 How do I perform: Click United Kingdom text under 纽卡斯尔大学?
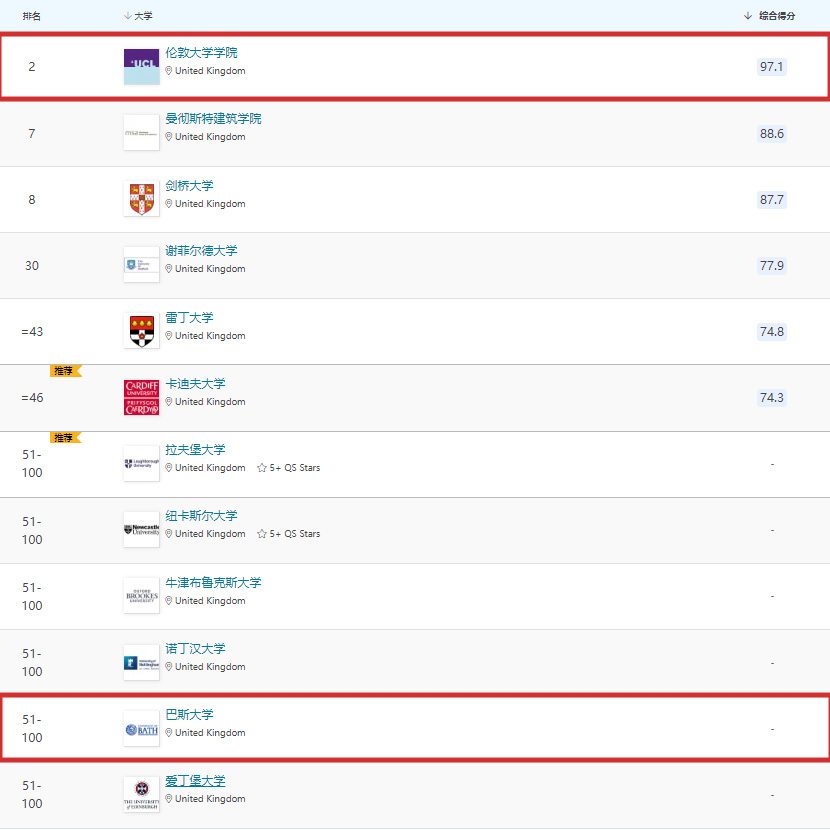click(210, 534)
